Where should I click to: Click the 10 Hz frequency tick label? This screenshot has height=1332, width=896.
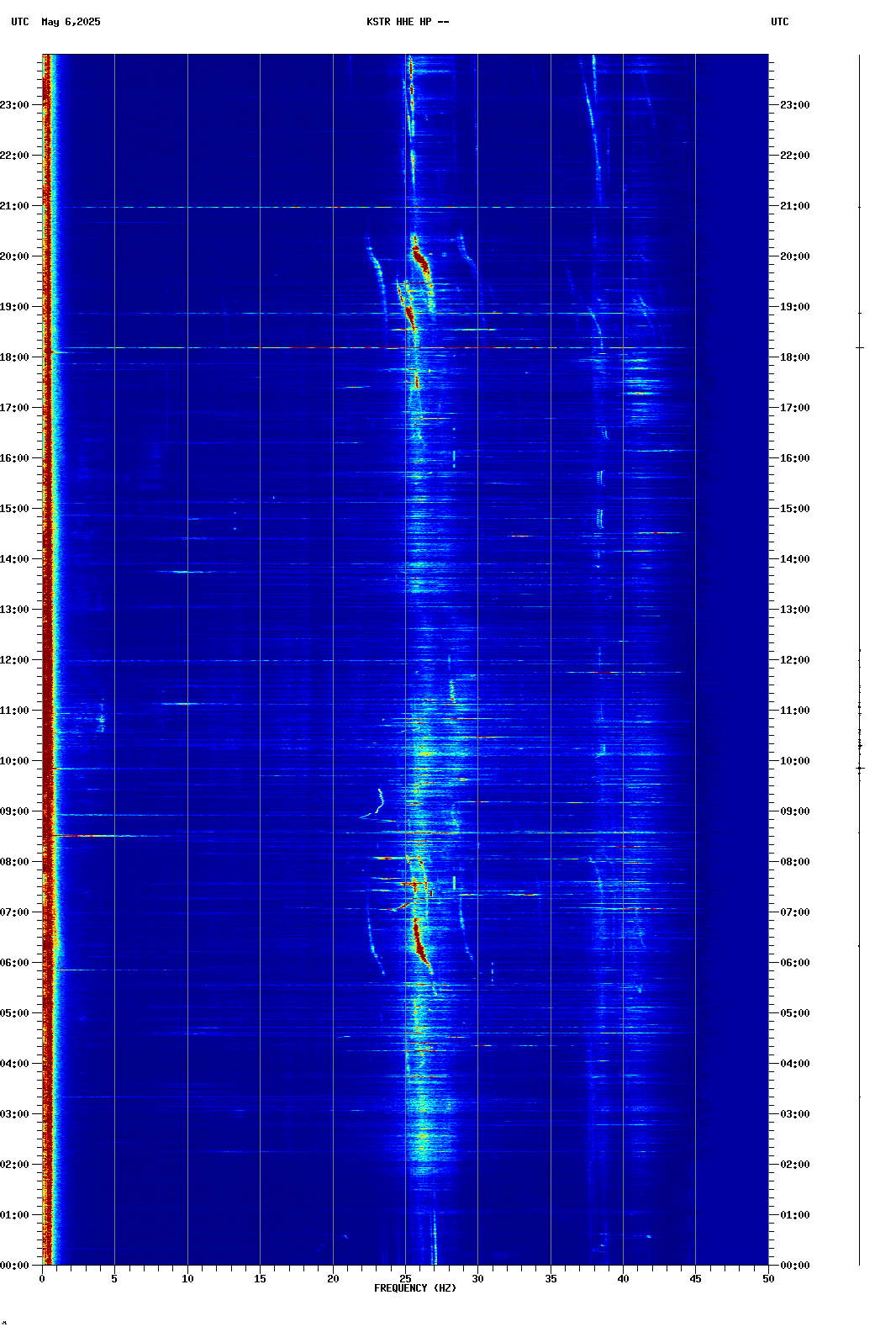[187, 1279]
